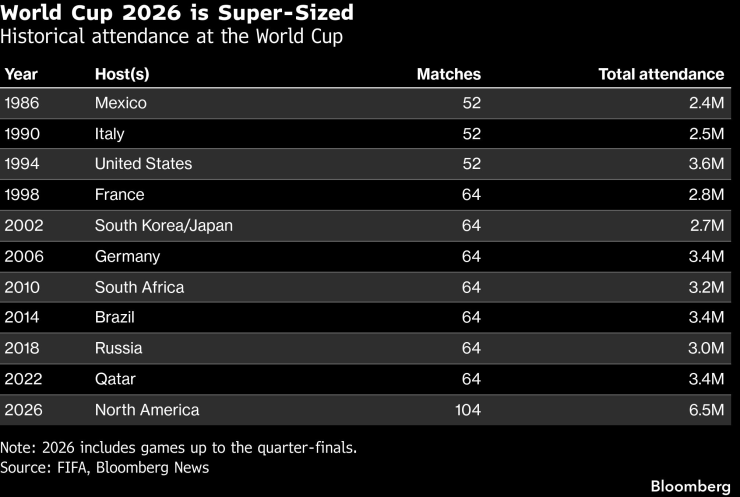
Task: Click the chart title World Cup 2026
Action: click(x=177, y=12)
